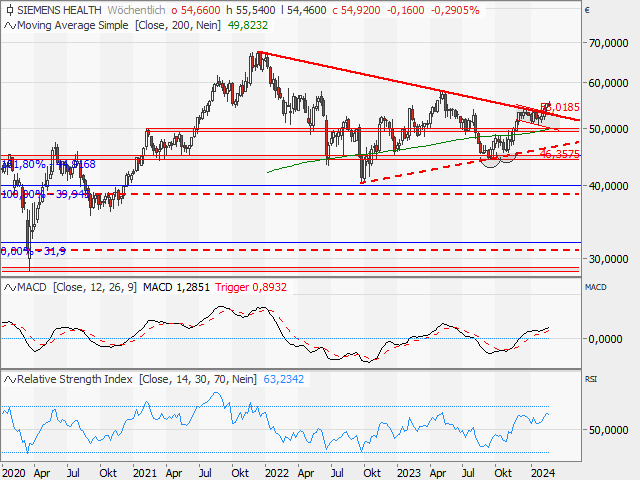The image size is (640, 480).
Task: Click the small MACD axis caption
Action: 596,287
